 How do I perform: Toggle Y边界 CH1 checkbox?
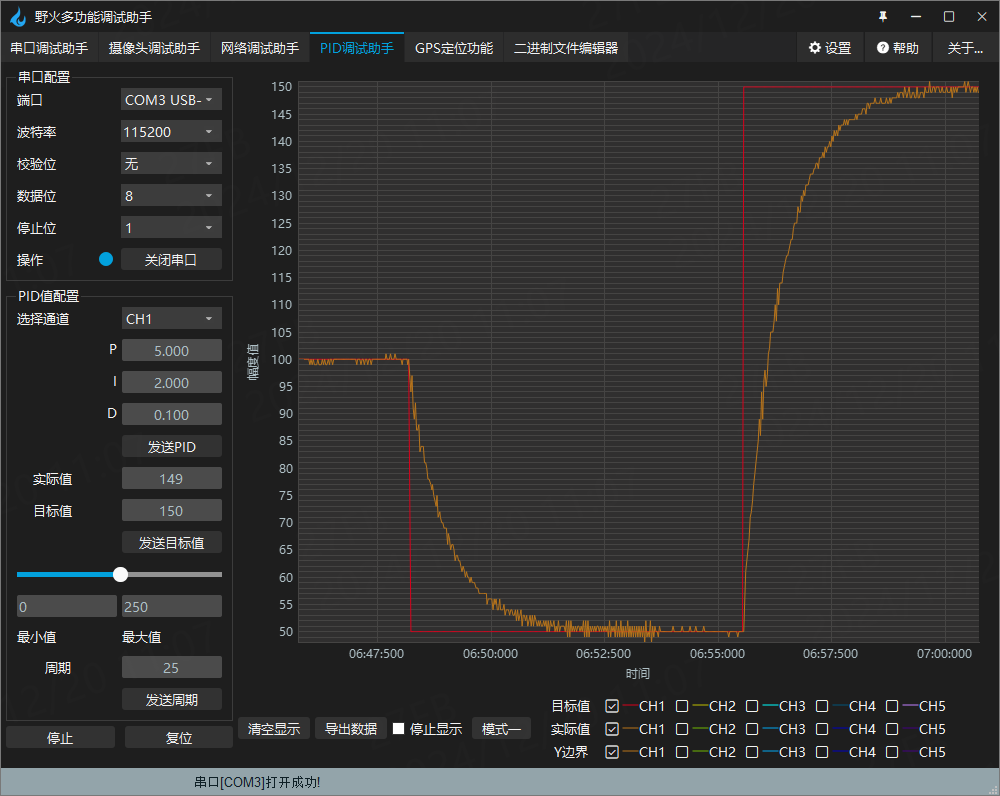[612, 752]
